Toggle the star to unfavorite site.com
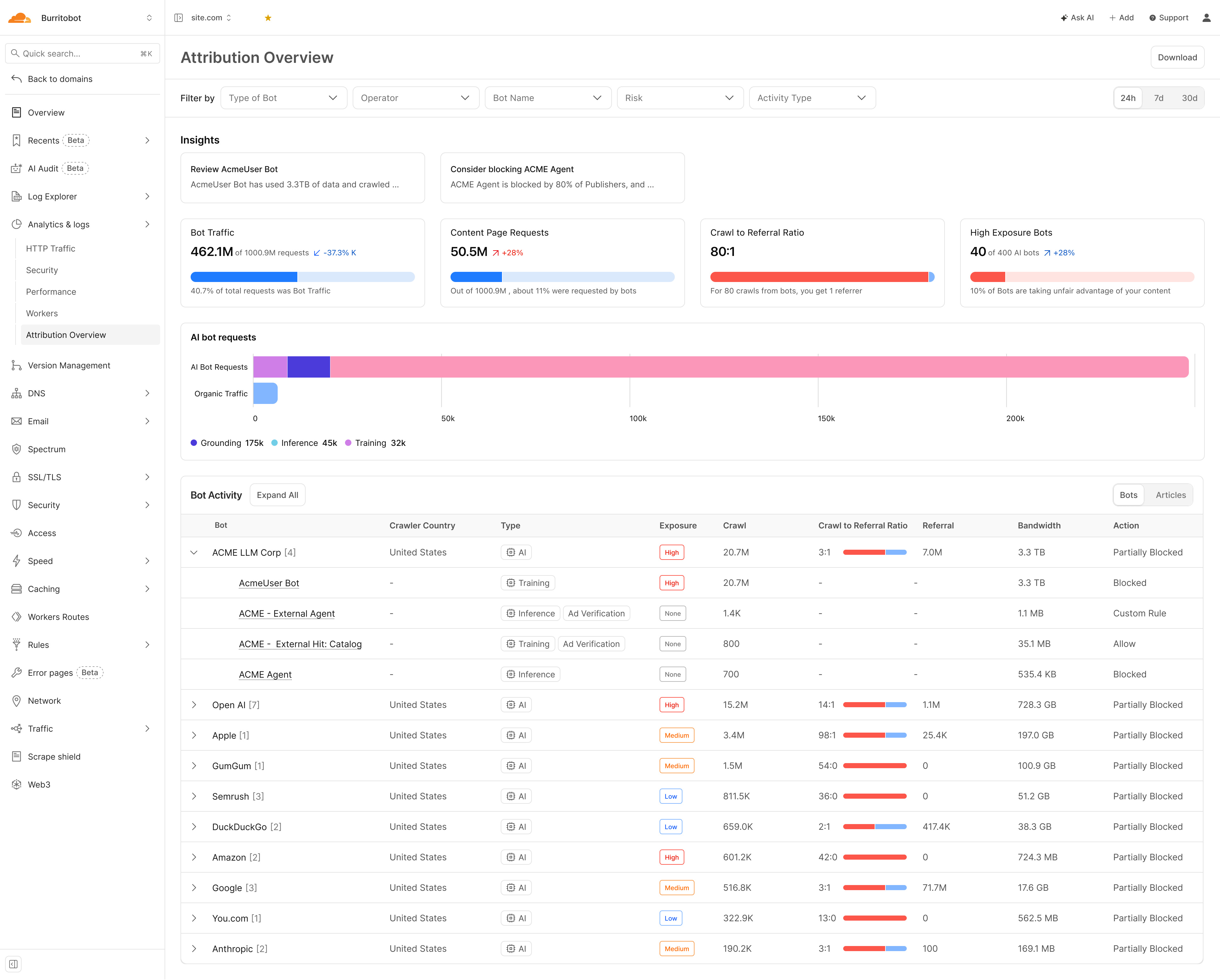This screenshot has height=980, width=1220. (x=267, y=17)
